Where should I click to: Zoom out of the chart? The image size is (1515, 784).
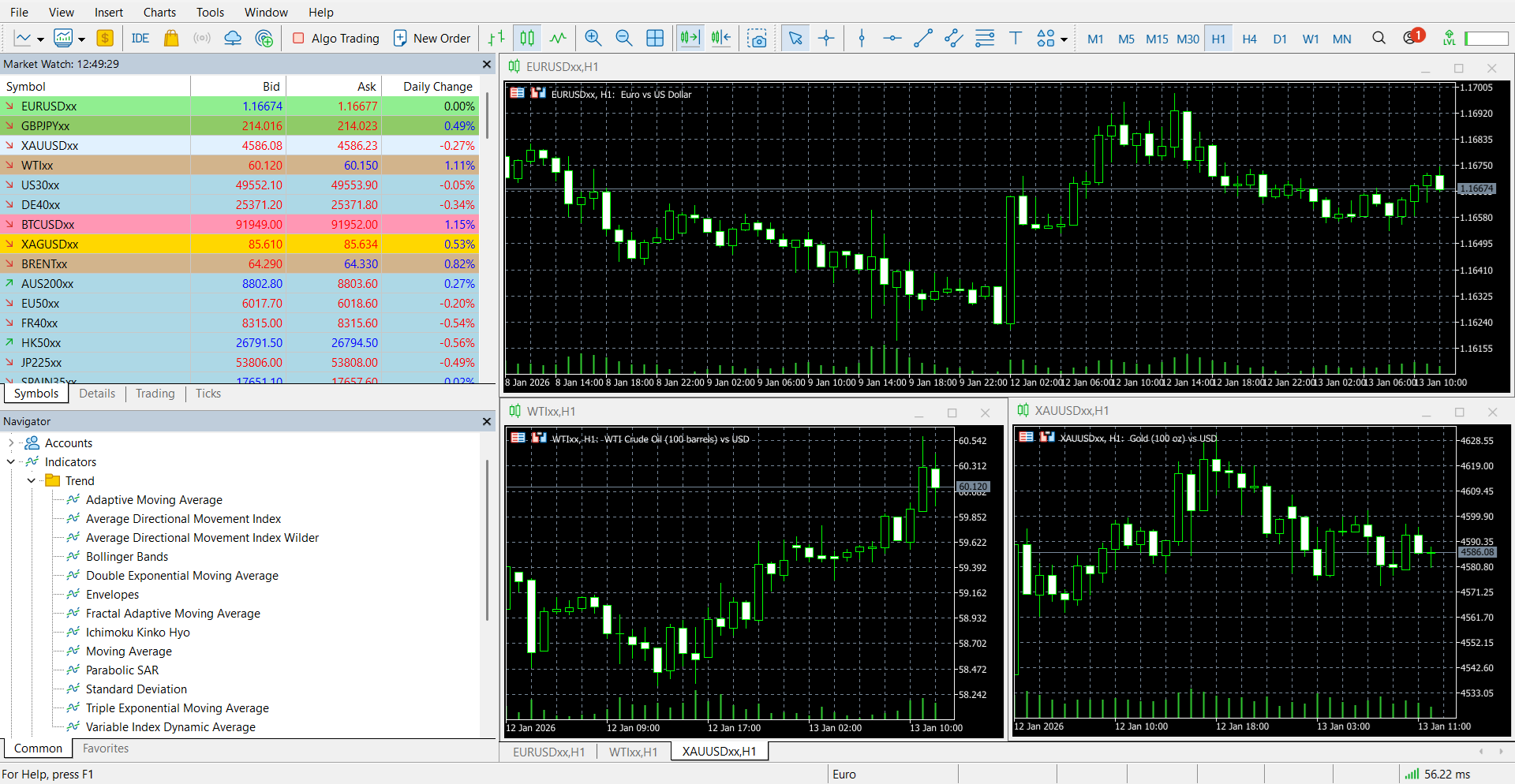624,38
